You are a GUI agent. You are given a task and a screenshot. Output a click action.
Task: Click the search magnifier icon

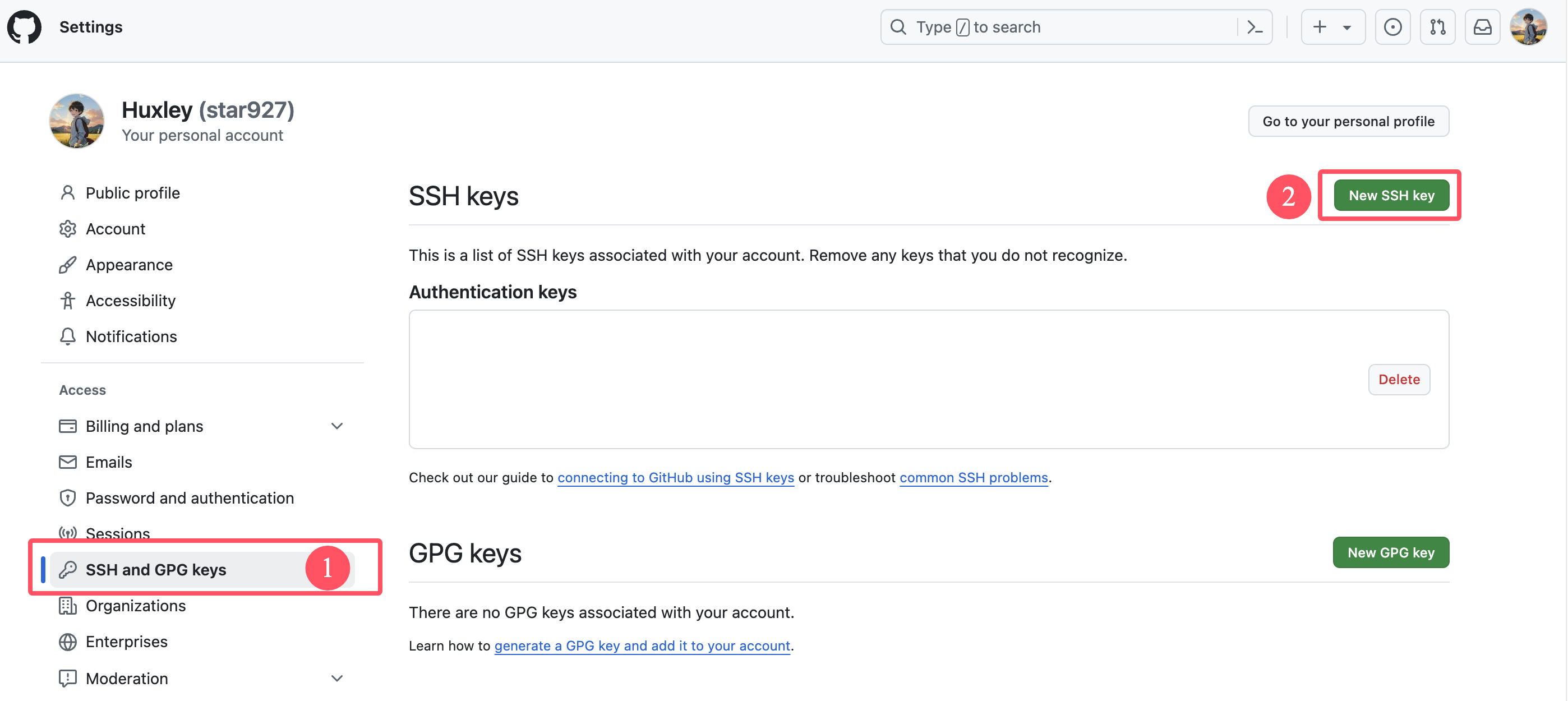pyautogui.click(x=898, y=27)
